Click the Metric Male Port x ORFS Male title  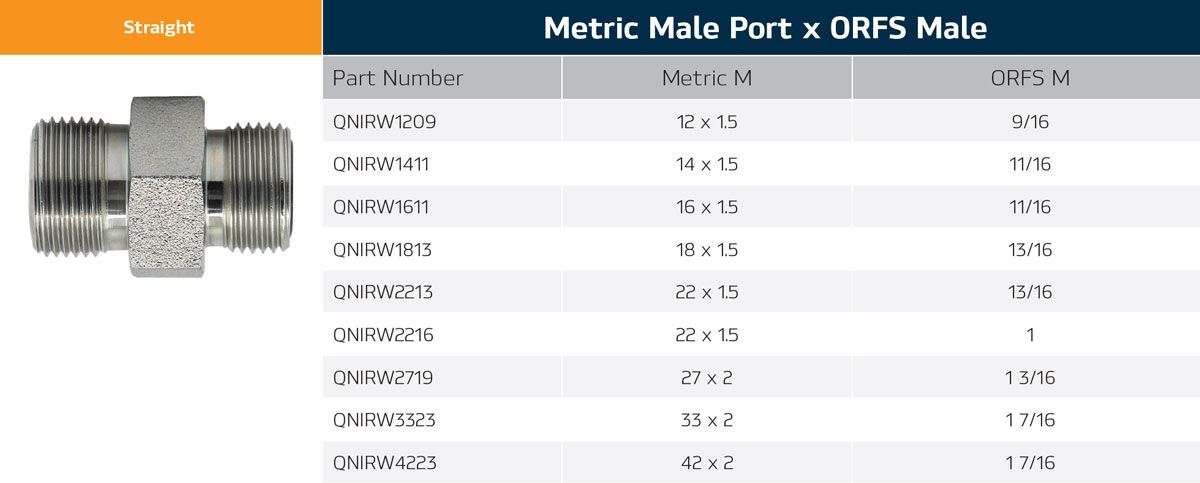(764, 28)
